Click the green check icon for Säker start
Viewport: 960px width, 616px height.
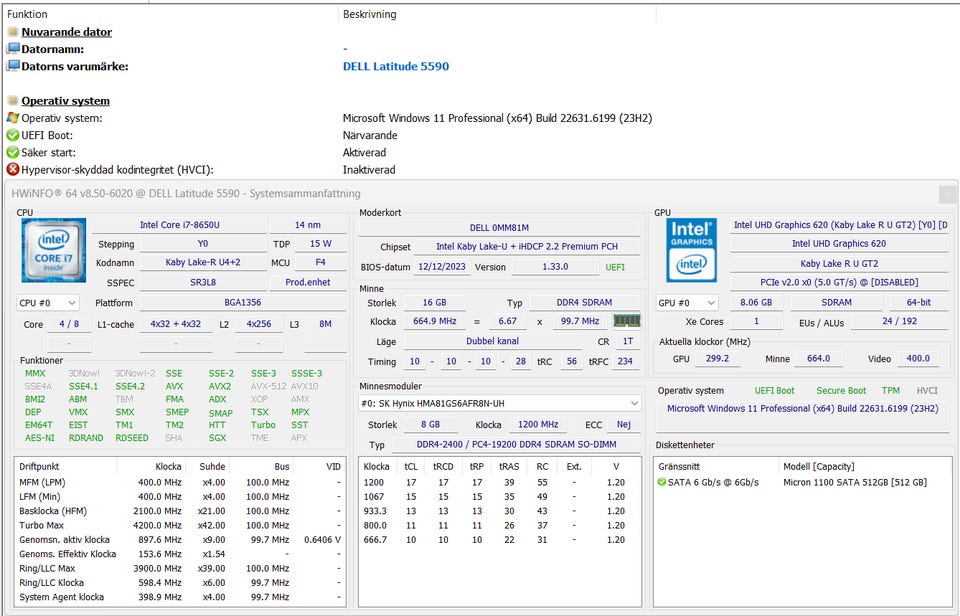[x=13, y=152]
